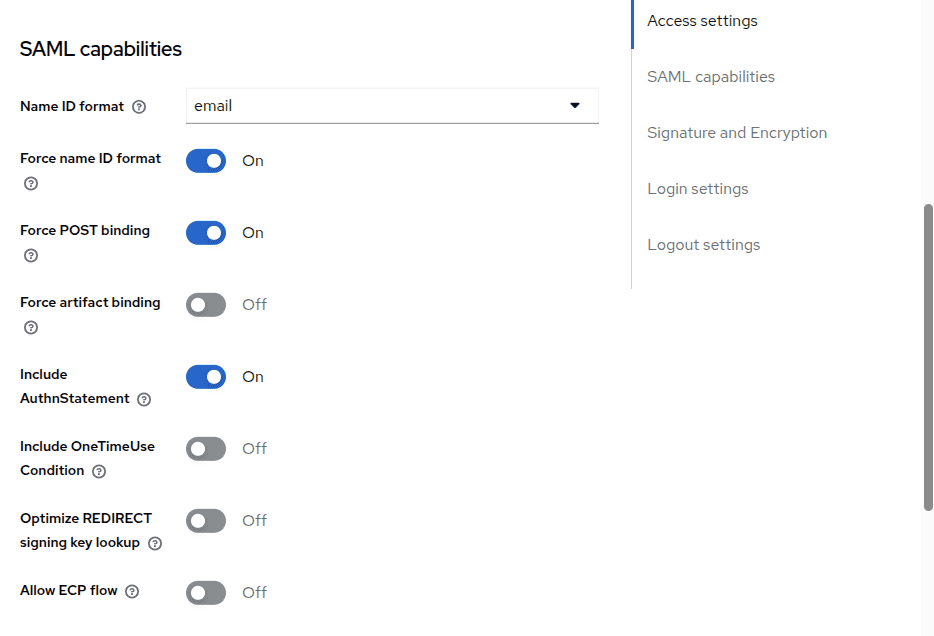Turn off Force POST binding toggle
This screenshot has width=934, height=636.
point(206,233)
